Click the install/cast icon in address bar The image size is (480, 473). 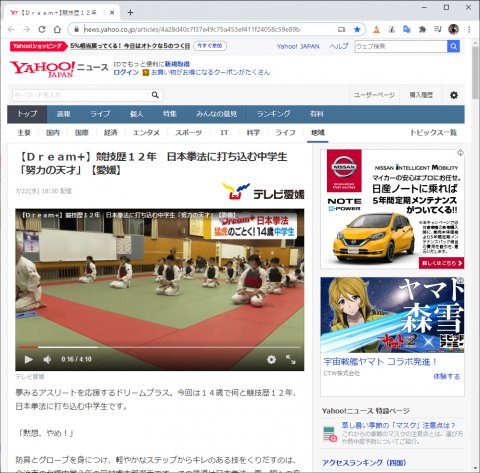(x=342, y=29)
